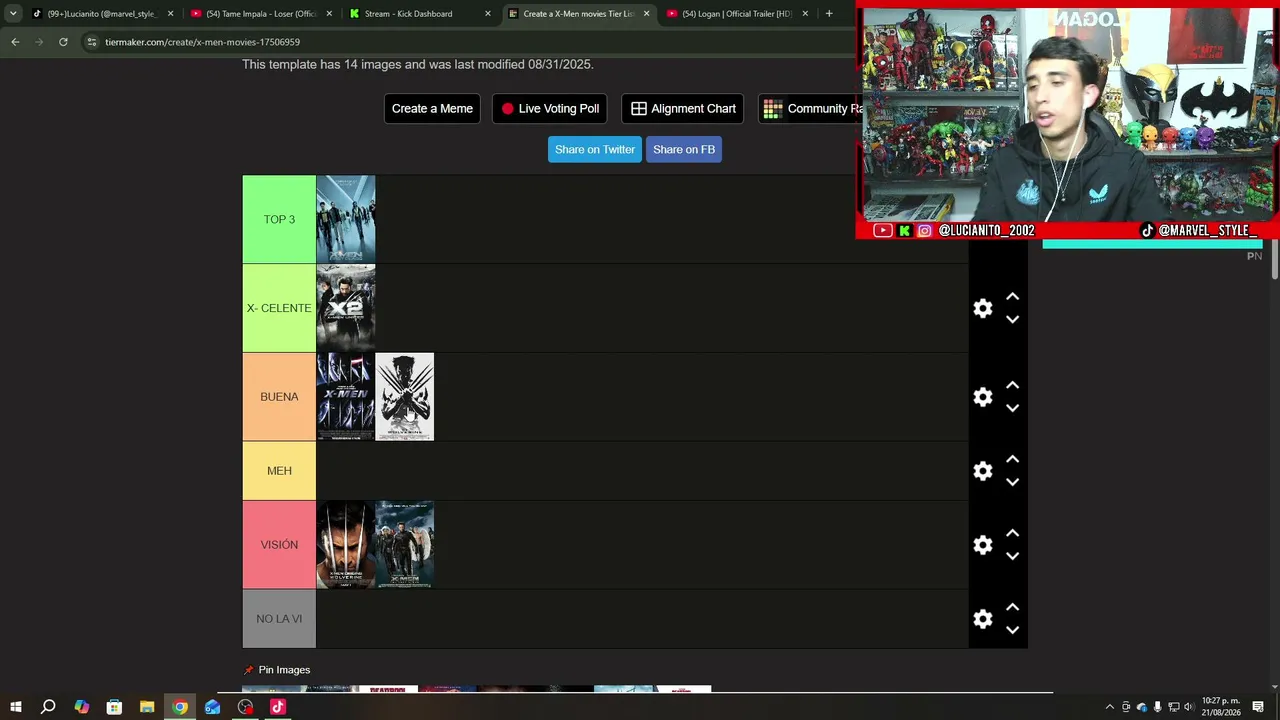Open the notification center
This screenshot has height=720, width=1280.
[x=1258, y=707]
